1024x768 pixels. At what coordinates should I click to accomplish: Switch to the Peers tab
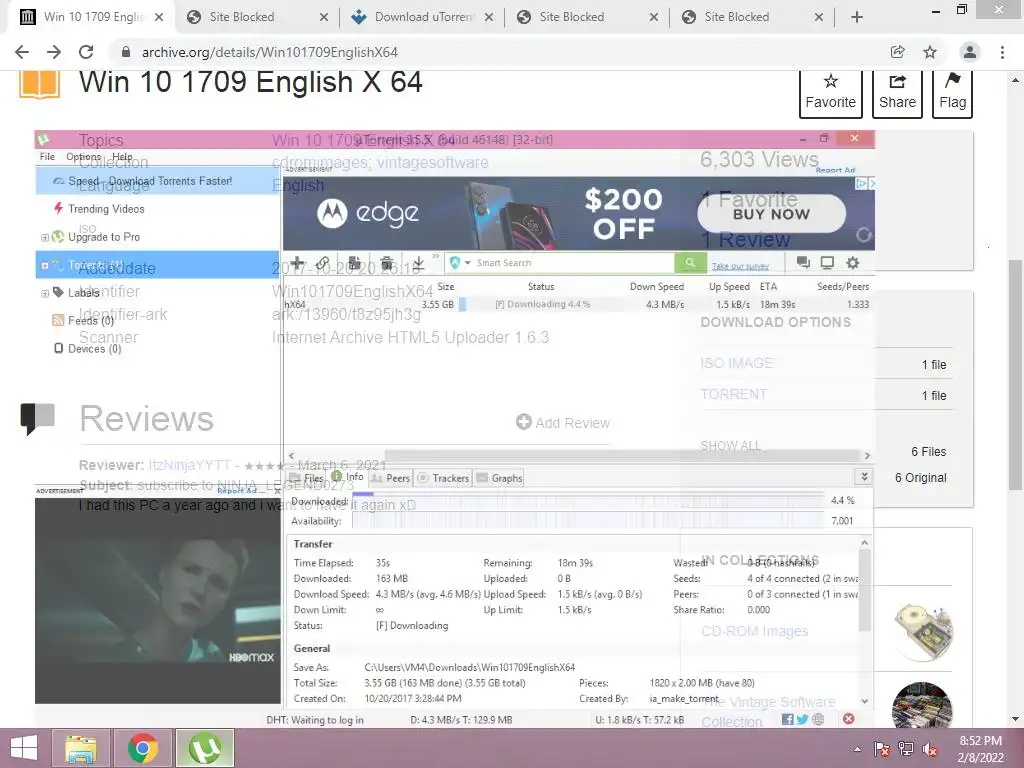pos(391,478)
